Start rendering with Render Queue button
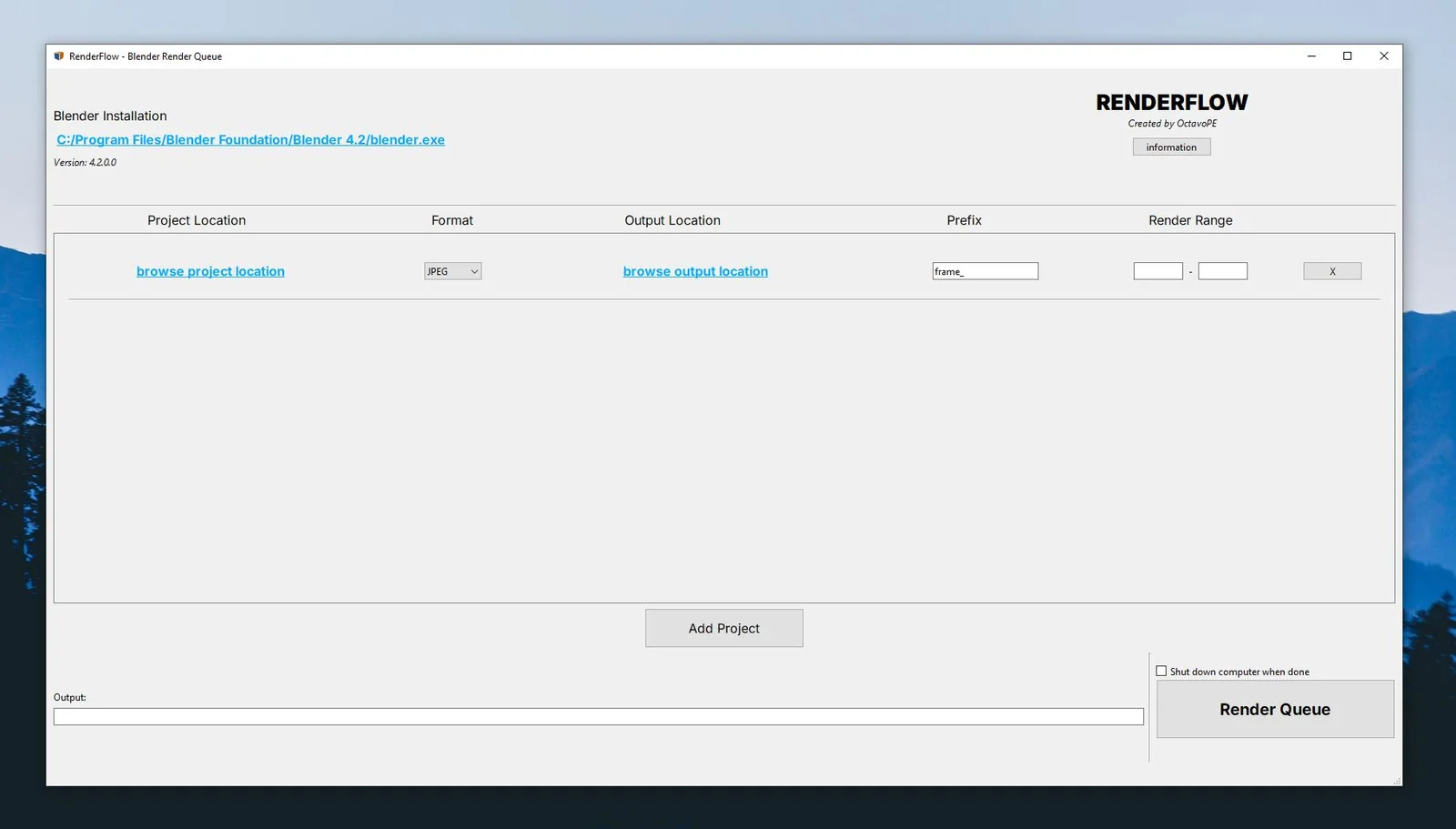 [1274, 710]
